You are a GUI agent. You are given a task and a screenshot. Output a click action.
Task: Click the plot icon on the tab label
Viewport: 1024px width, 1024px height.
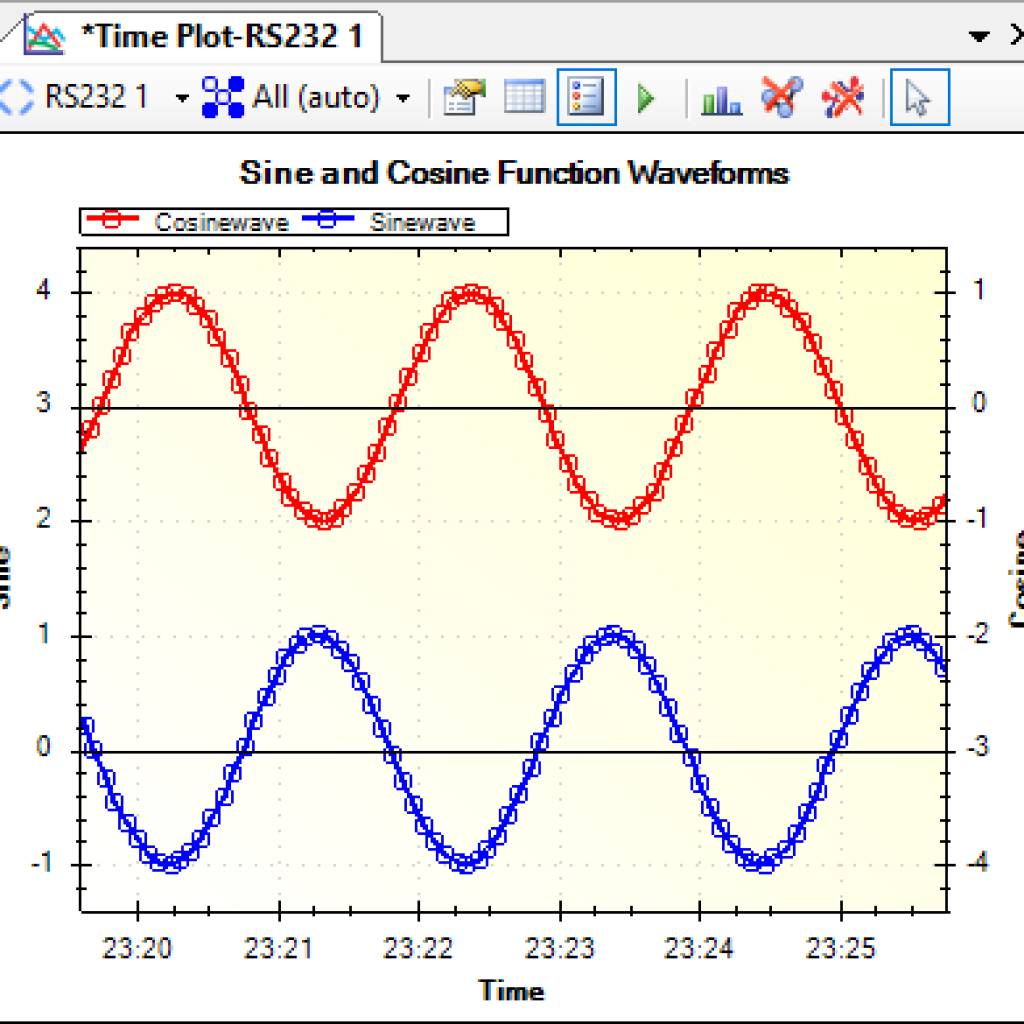[44, 35]
